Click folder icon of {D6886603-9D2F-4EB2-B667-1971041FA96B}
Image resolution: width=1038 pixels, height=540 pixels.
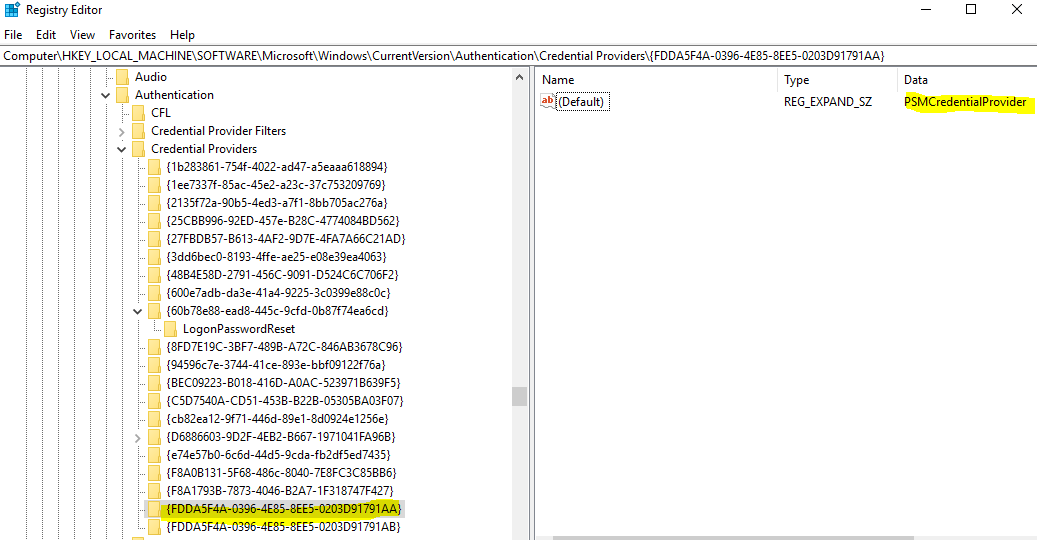coord(154,437)
